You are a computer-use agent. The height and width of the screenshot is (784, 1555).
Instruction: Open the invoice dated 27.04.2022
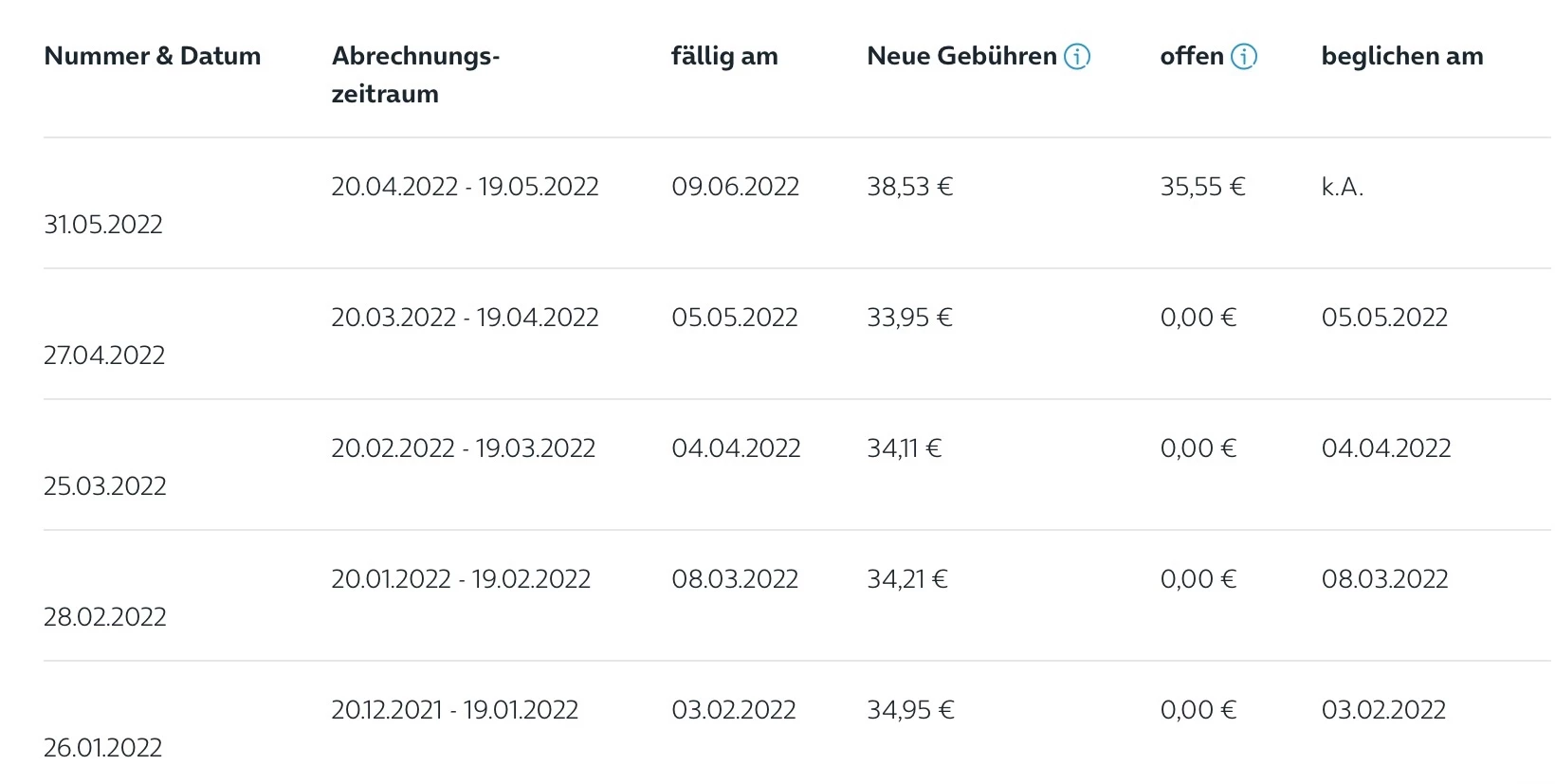[x=104, y=356]
